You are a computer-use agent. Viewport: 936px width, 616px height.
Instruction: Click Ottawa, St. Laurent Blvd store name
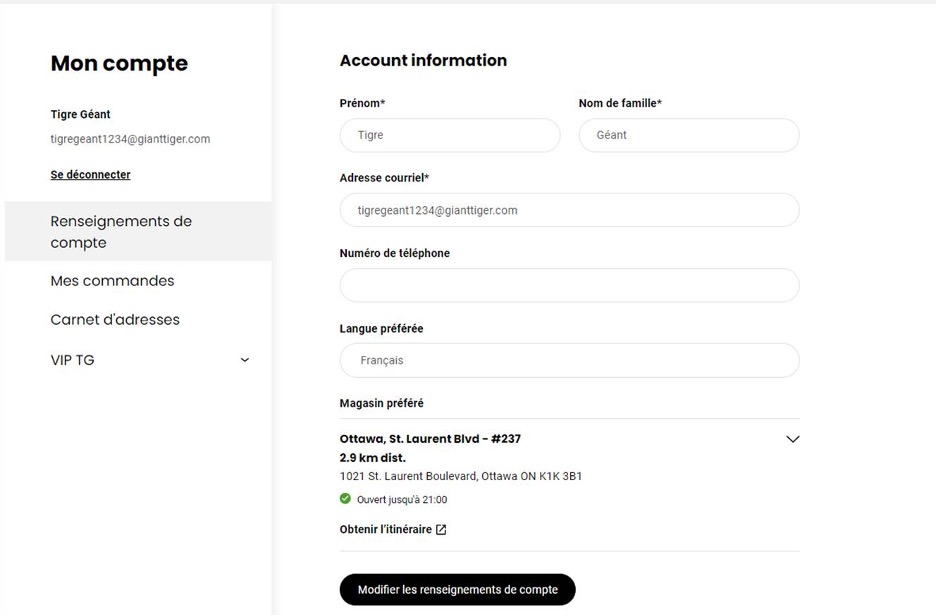[430, 439]
